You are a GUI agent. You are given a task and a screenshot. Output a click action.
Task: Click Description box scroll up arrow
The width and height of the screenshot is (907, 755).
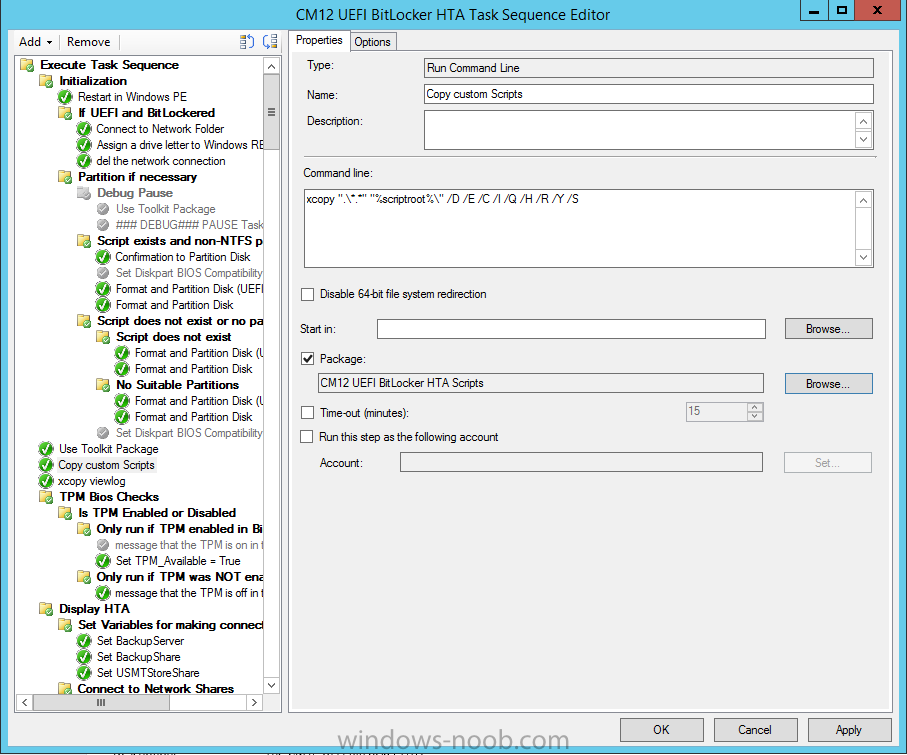click(863, 121)
